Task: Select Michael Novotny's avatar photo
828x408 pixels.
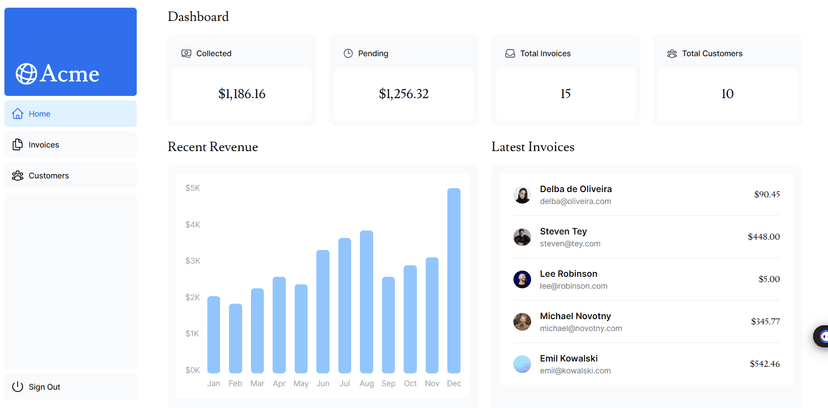Action: pyautogui.click(x=522, y=322)
